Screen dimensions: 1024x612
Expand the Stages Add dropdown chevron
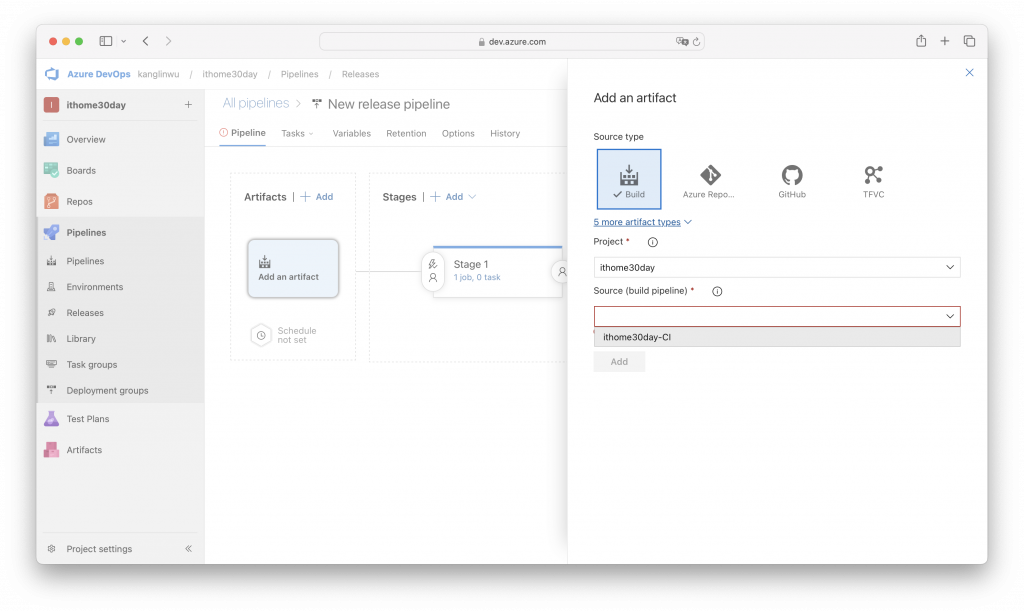(x=472, y=197)
